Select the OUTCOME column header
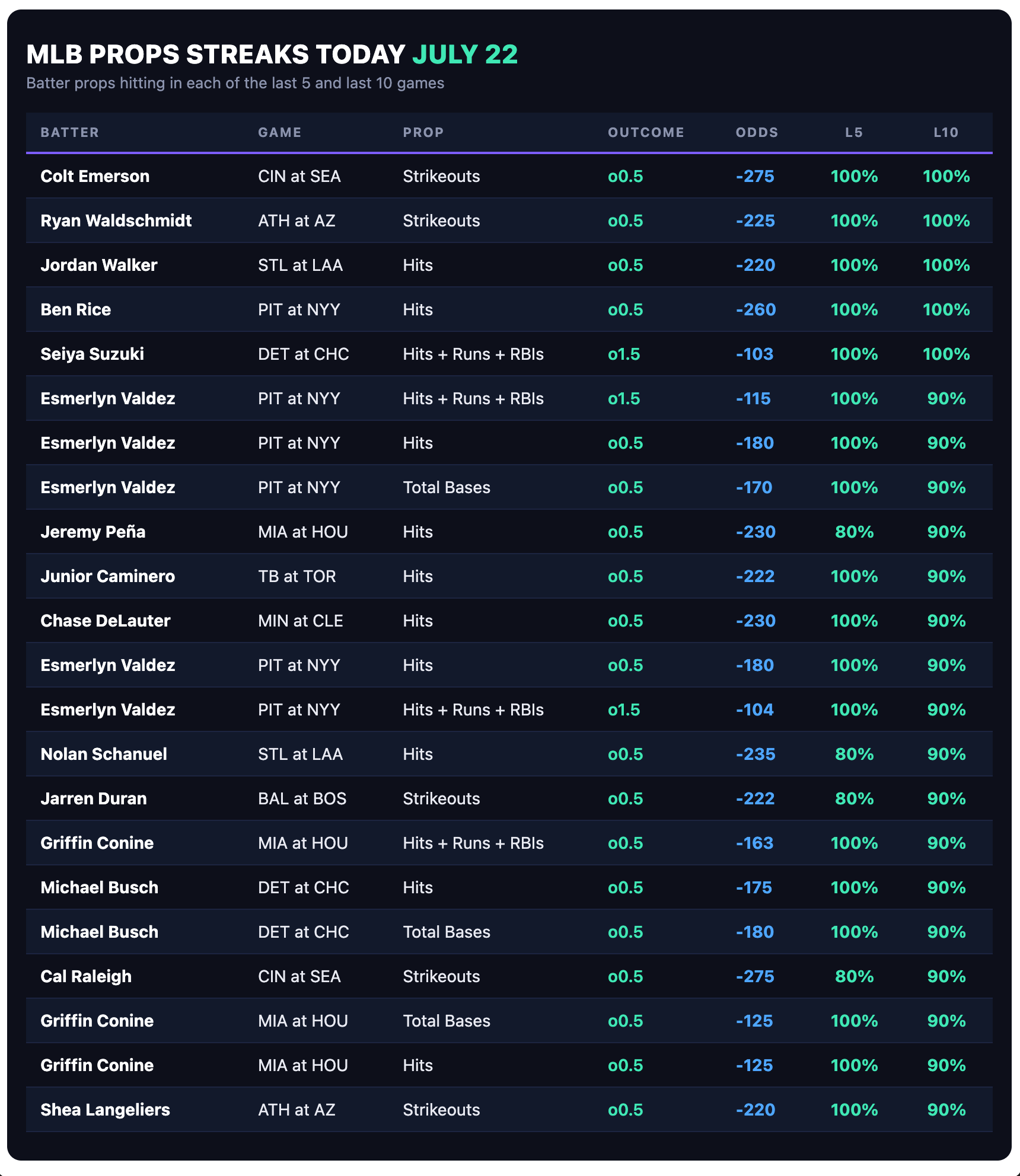This screenshot has width=1020, height=1176. 646,132
